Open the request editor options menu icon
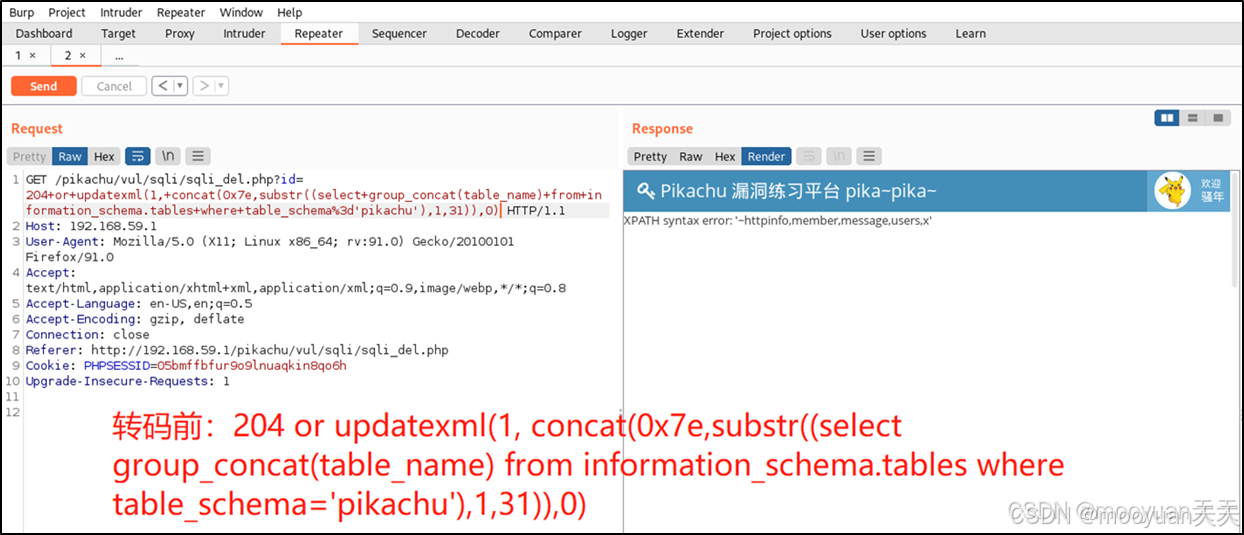The height and width of the screenshot is (535, 1244). click(198, 156)
